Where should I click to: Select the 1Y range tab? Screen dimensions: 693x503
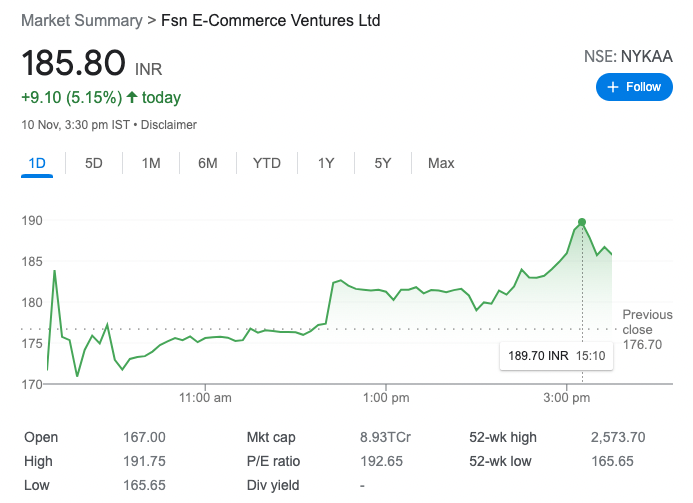click(x=326, y=164)
